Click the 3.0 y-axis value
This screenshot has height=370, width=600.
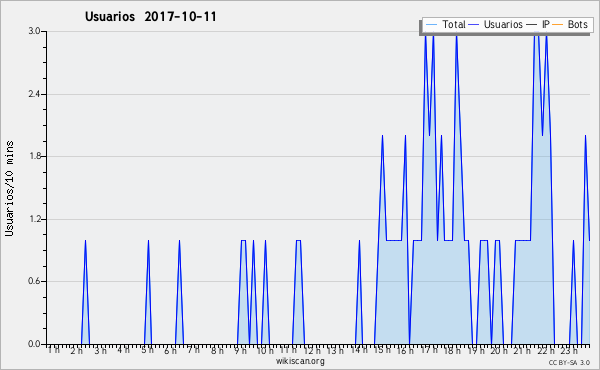pos(34,31)
